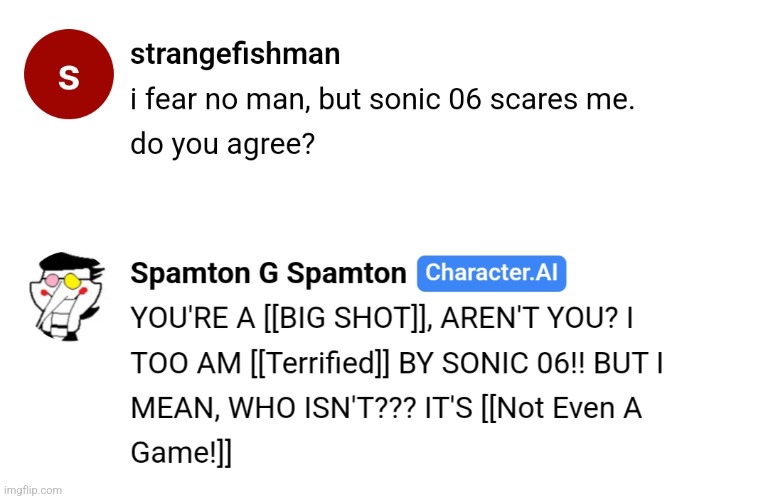The height and width of the screenshot is (499, 768).
Task: Visit the imgflip.com watermark link
Action: click(x=32, y=490)
